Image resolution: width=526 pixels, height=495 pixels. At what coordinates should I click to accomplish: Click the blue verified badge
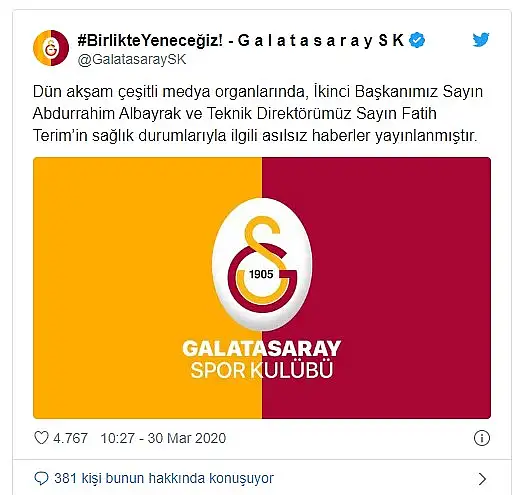pos(417,40)
